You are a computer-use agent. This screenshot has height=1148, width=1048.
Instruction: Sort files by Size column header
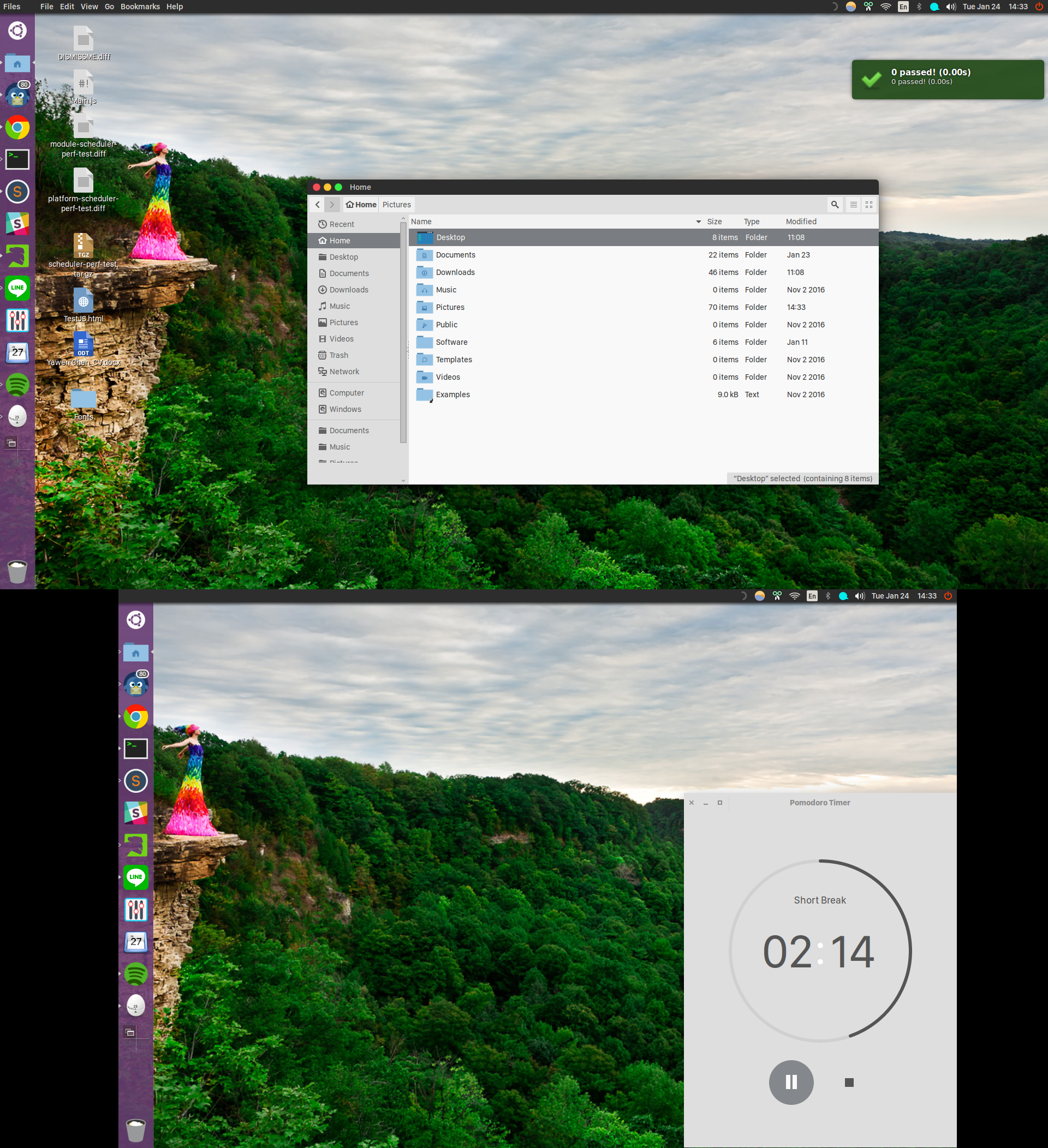(x=714, y=222)
